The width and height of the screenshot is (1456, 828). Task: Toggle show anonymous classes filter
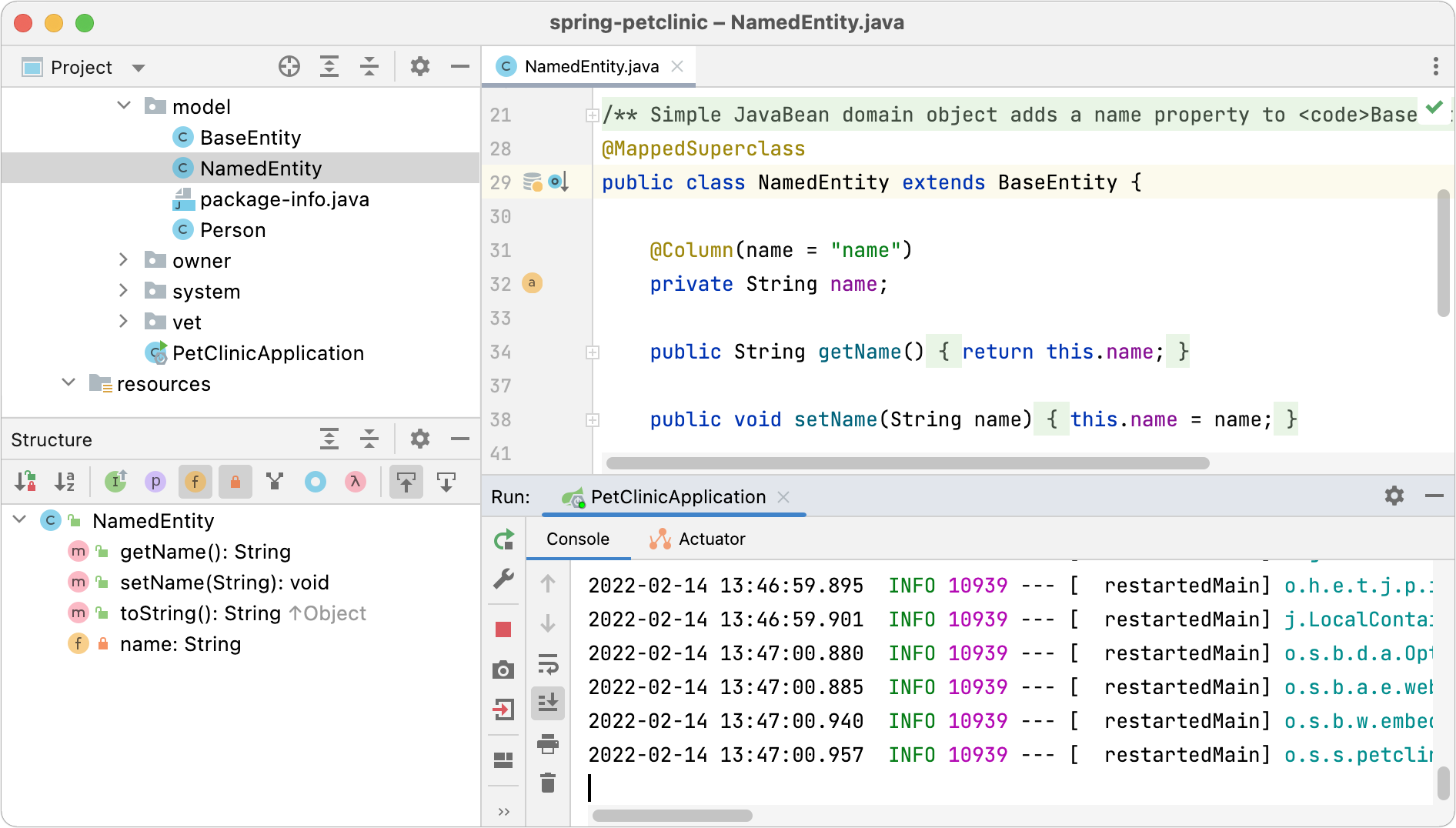pyautogui.click(x=316, y=482)
